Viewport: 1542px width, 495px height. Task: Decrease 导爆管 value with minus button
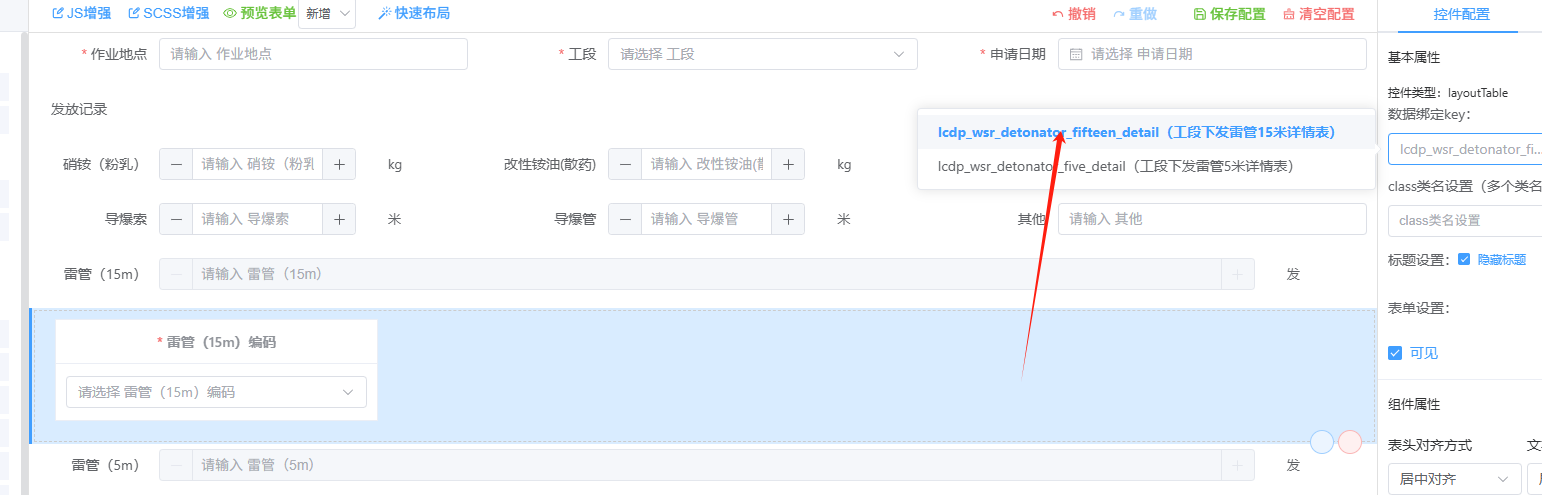pos(625,219)
